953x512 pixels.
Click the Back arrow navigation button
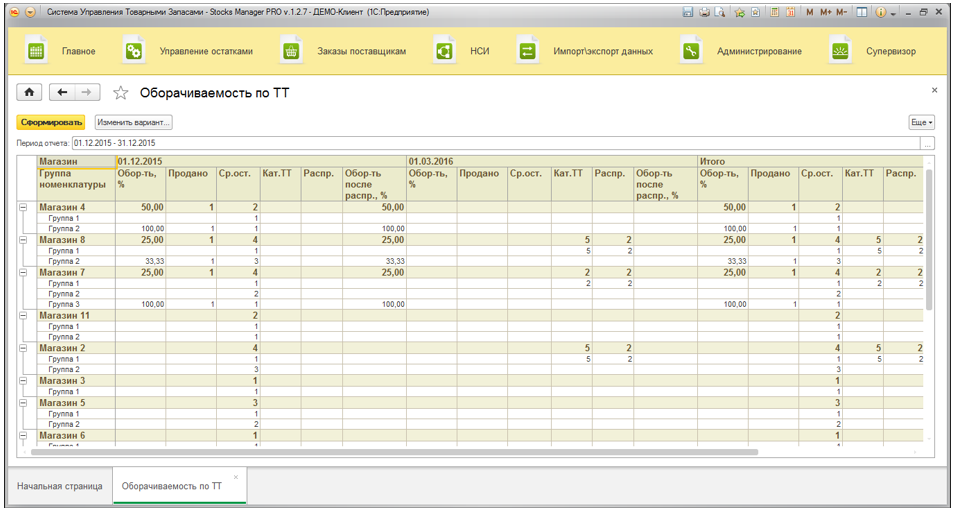[62, 92]
